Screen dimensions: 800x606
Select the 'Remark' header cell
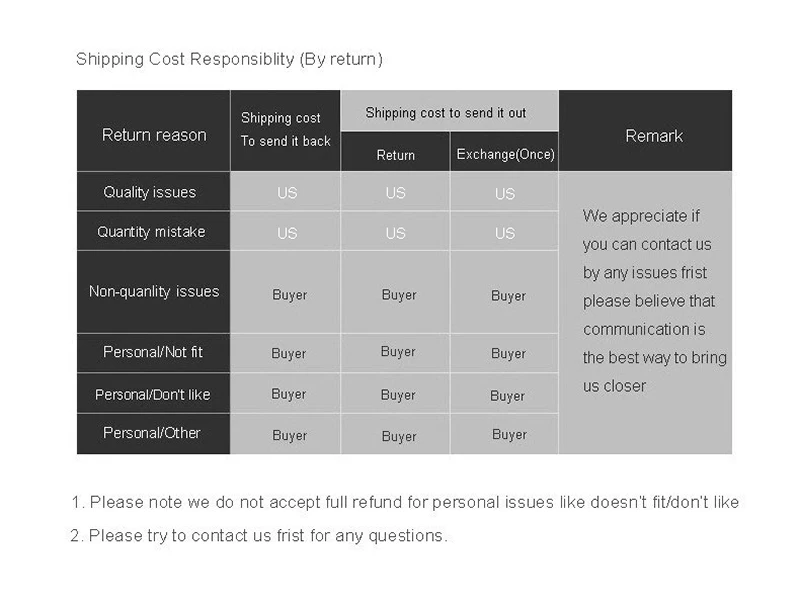coord(645,131)
